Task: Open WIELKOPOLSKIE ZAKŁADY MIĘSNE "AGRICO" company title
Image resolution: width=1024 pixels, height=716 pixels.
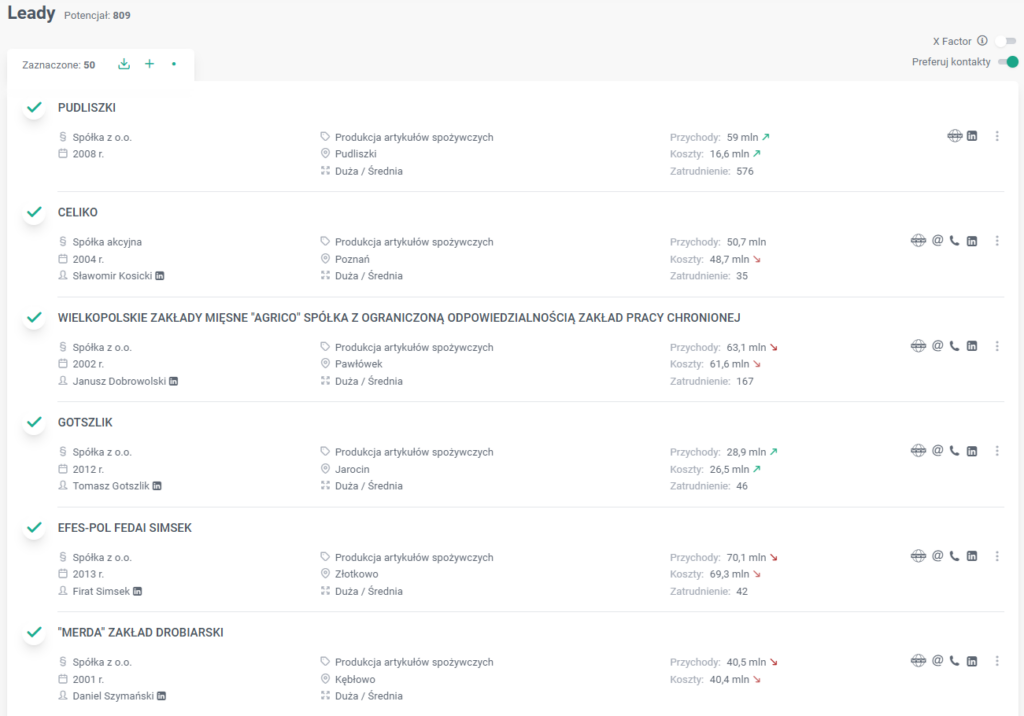Action: point(399,317)
